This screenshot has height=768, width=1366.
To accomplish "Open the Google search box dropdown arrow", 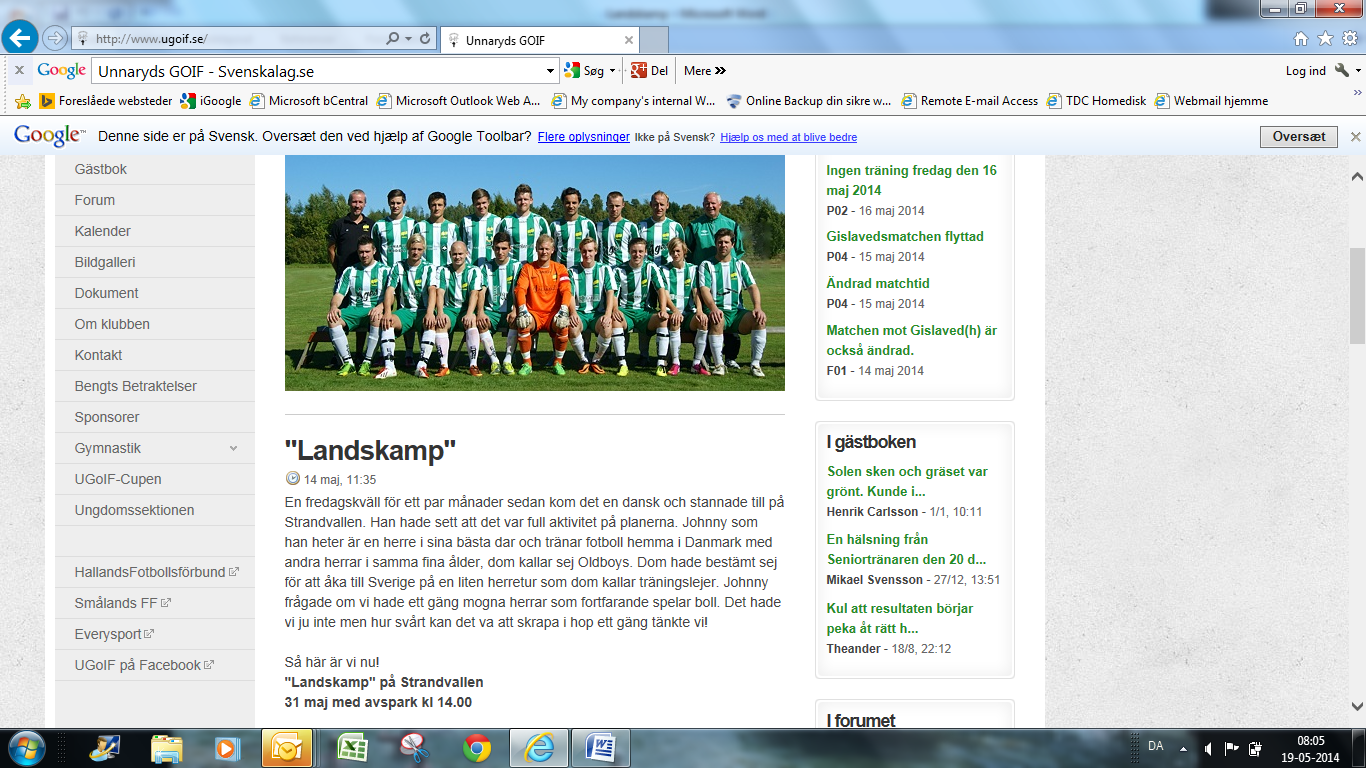I will coord(551,71).
